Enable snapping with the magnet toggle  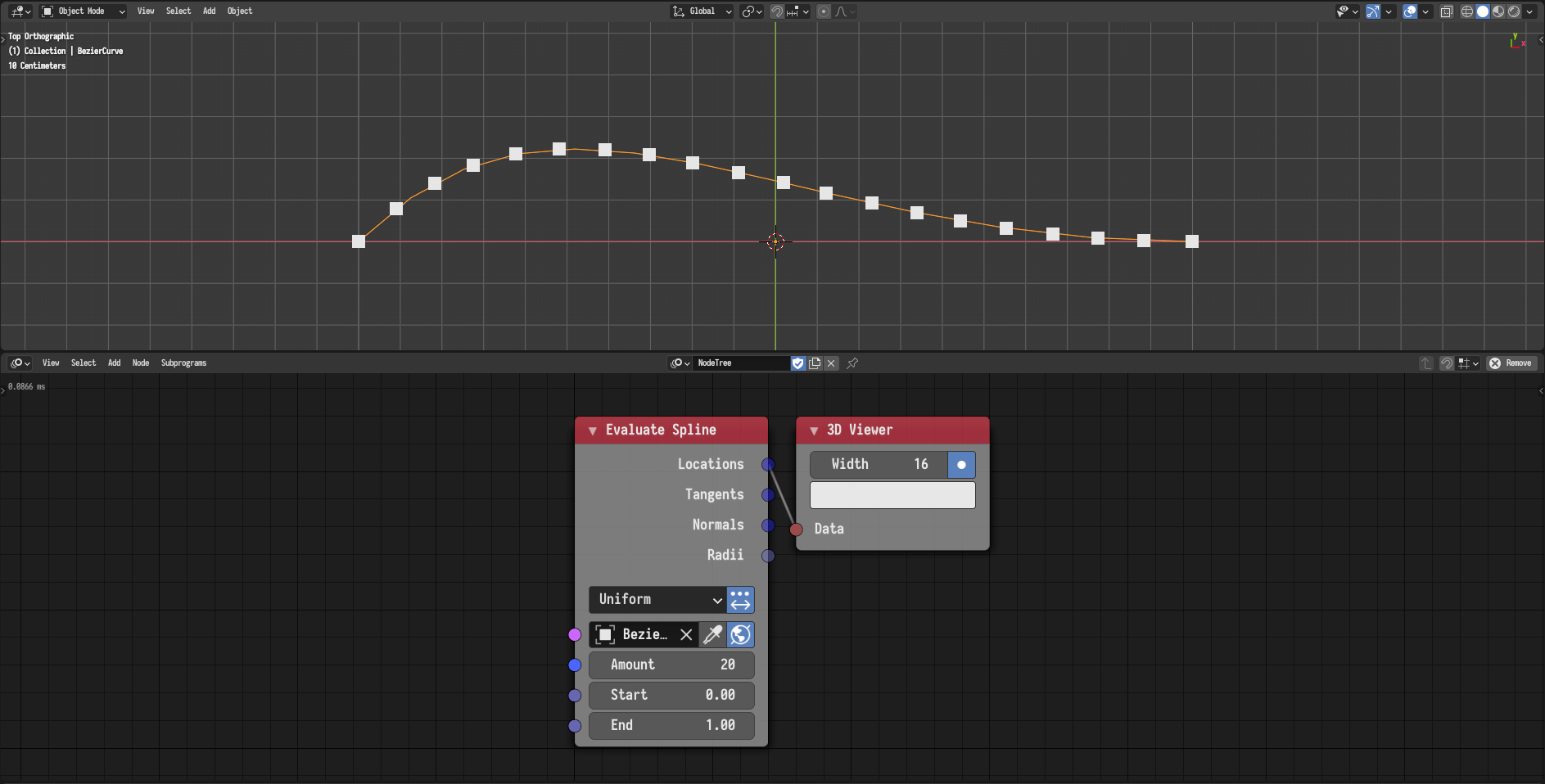coord(775,11)
